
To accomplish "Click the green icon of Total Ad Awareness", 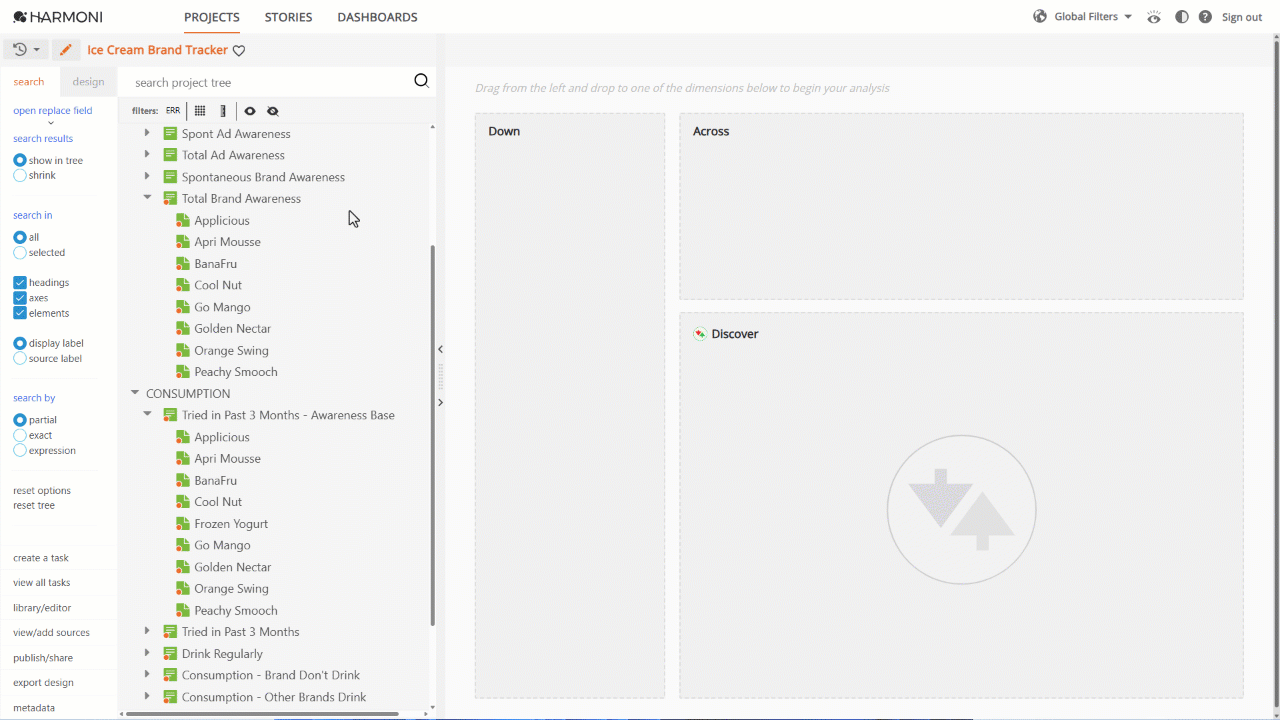I will (170, 155).
